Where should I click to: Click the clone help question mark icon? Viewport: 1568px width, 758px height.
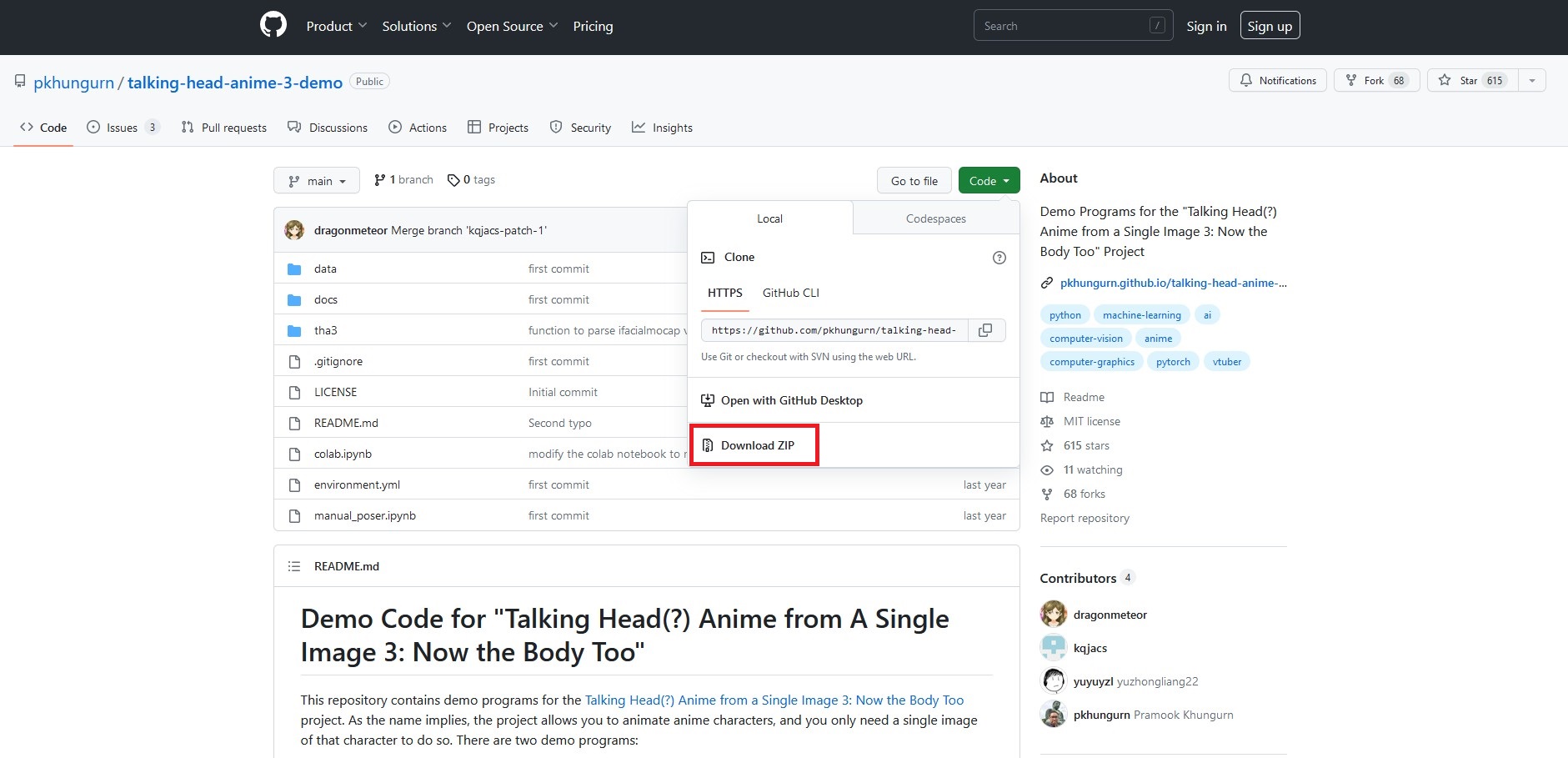pos(999,258)
